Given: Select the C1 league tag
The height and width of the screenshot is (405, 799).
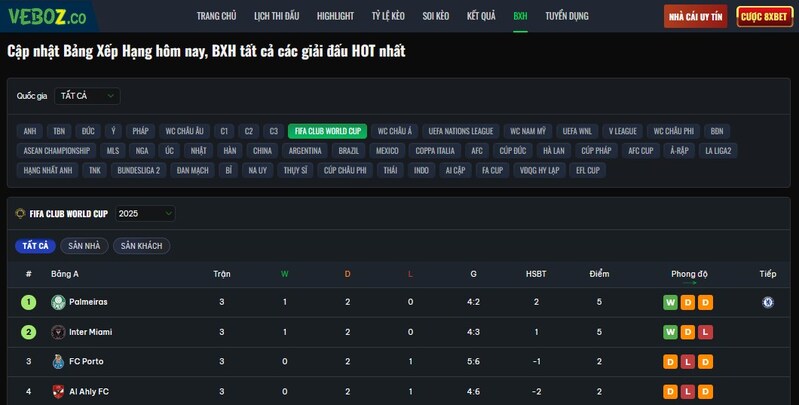Looking at the screenshot, I should (x=224, y=131).
